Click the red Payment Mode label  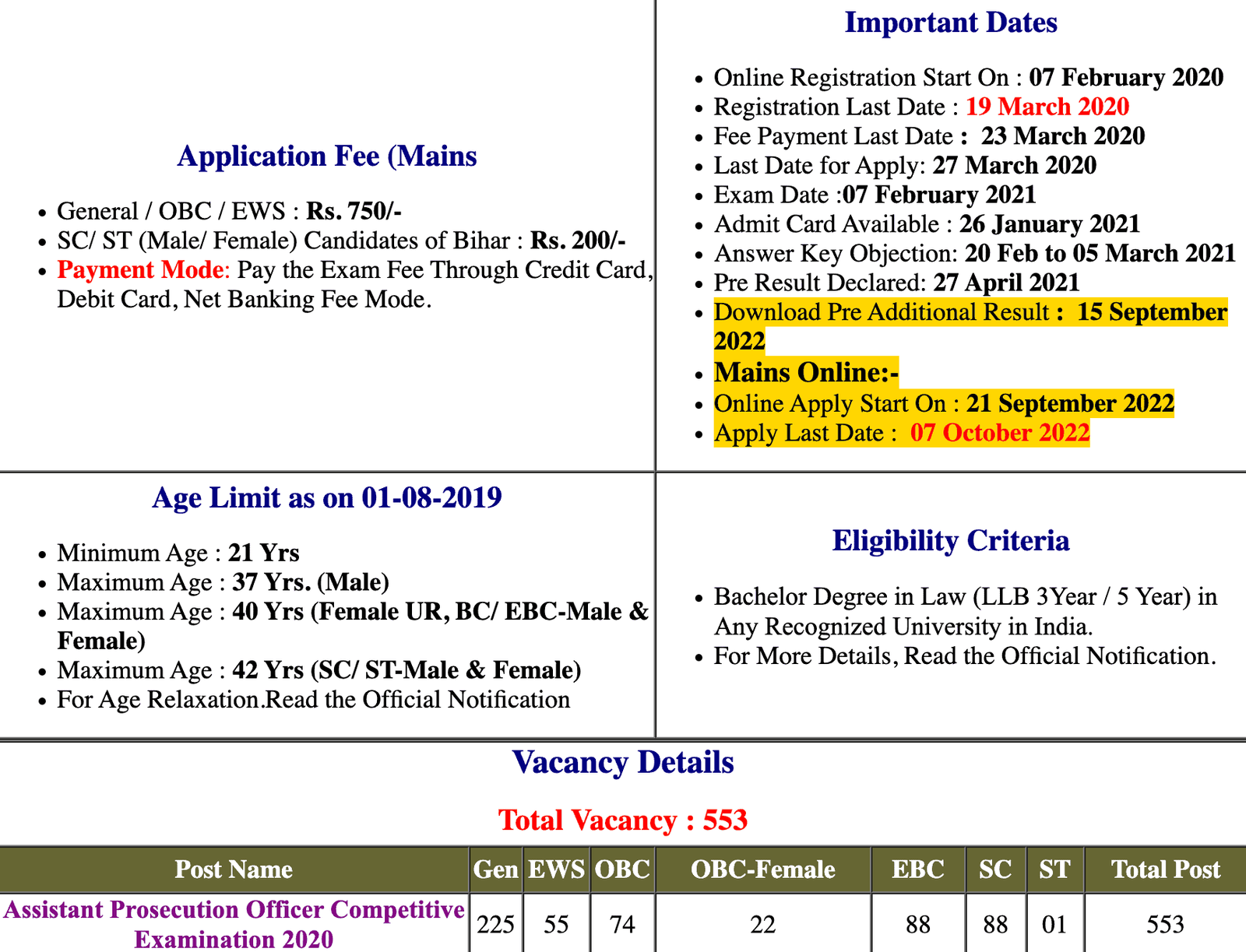click(141, 270)
